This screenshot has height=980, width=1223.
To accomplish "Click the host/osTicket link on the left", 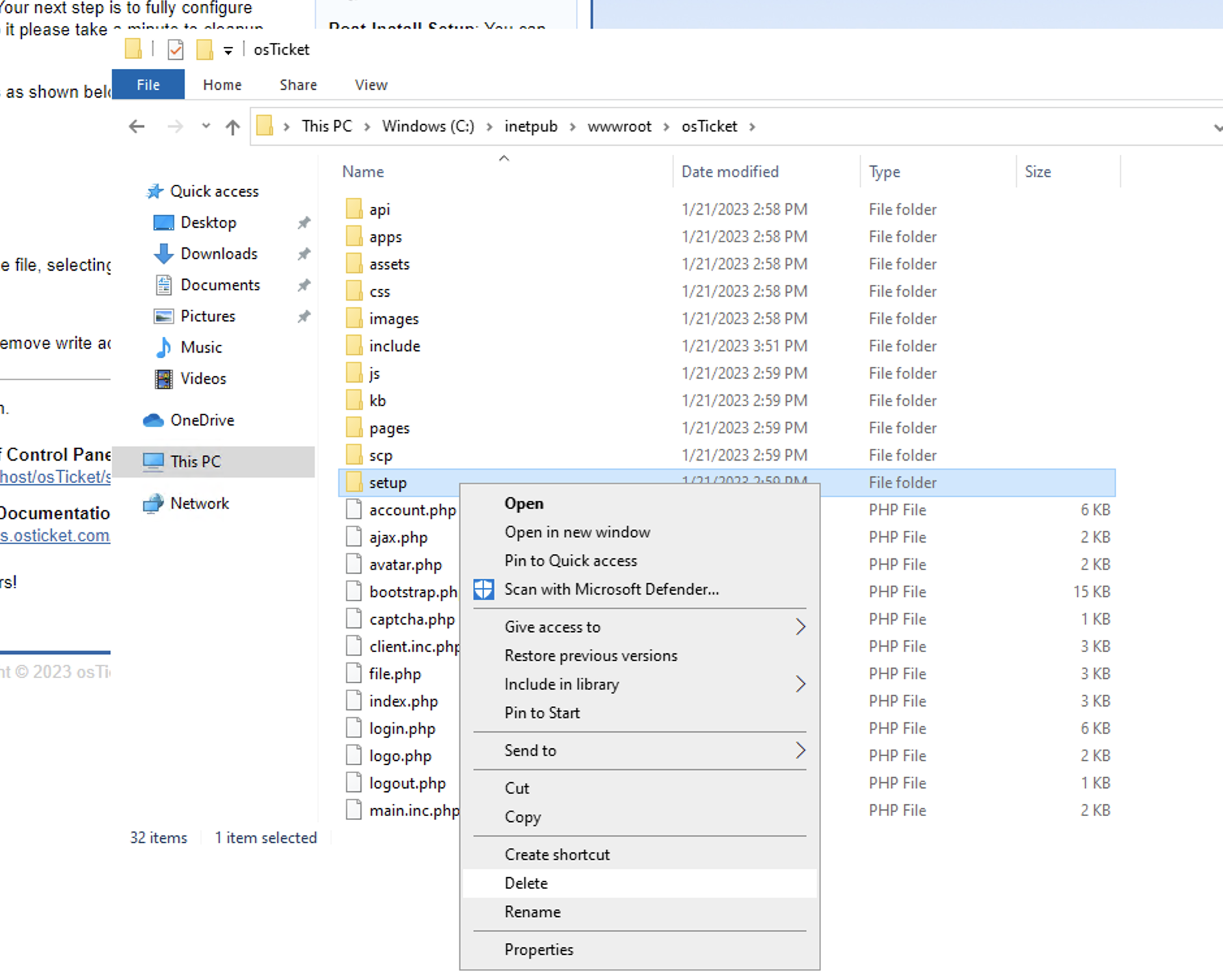I will click(56, 477).
